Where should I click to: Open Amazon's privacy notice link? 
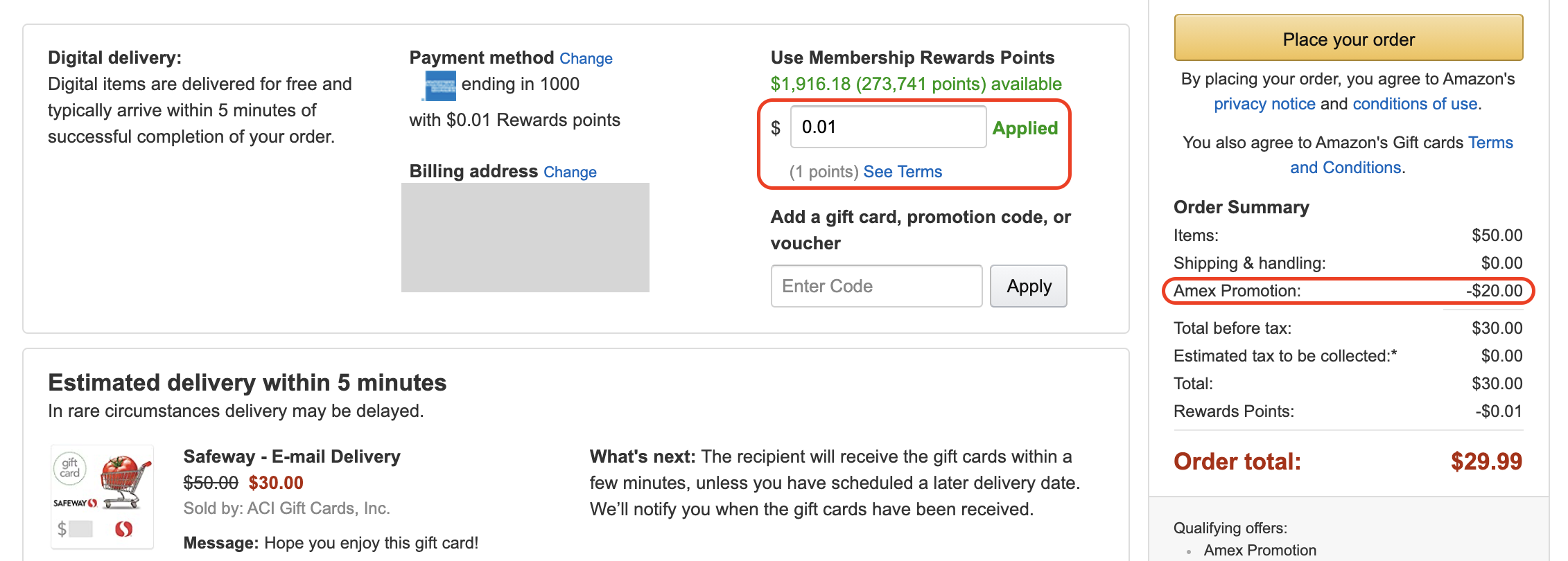point(1264,104)
